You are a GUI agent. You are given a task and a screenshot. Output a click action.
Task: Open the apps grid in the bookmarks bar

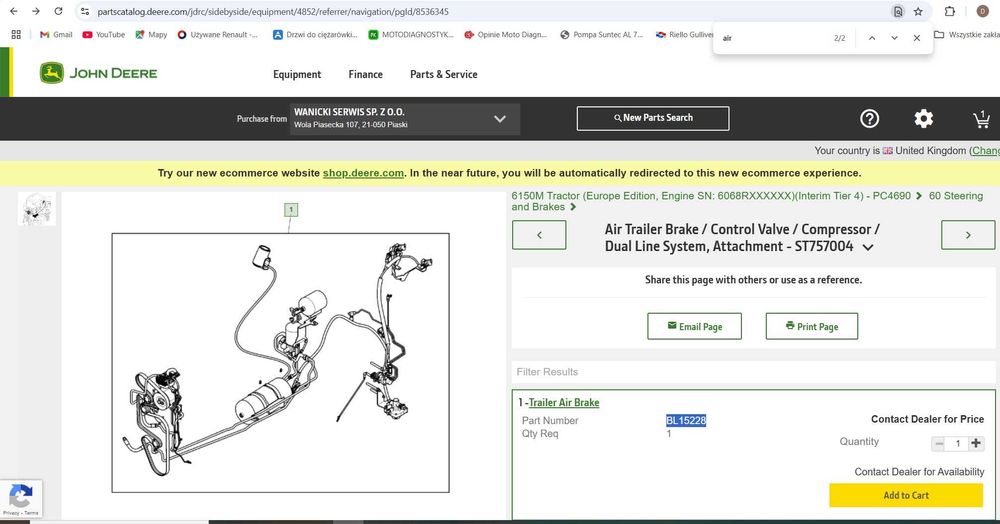coord(16,34)
